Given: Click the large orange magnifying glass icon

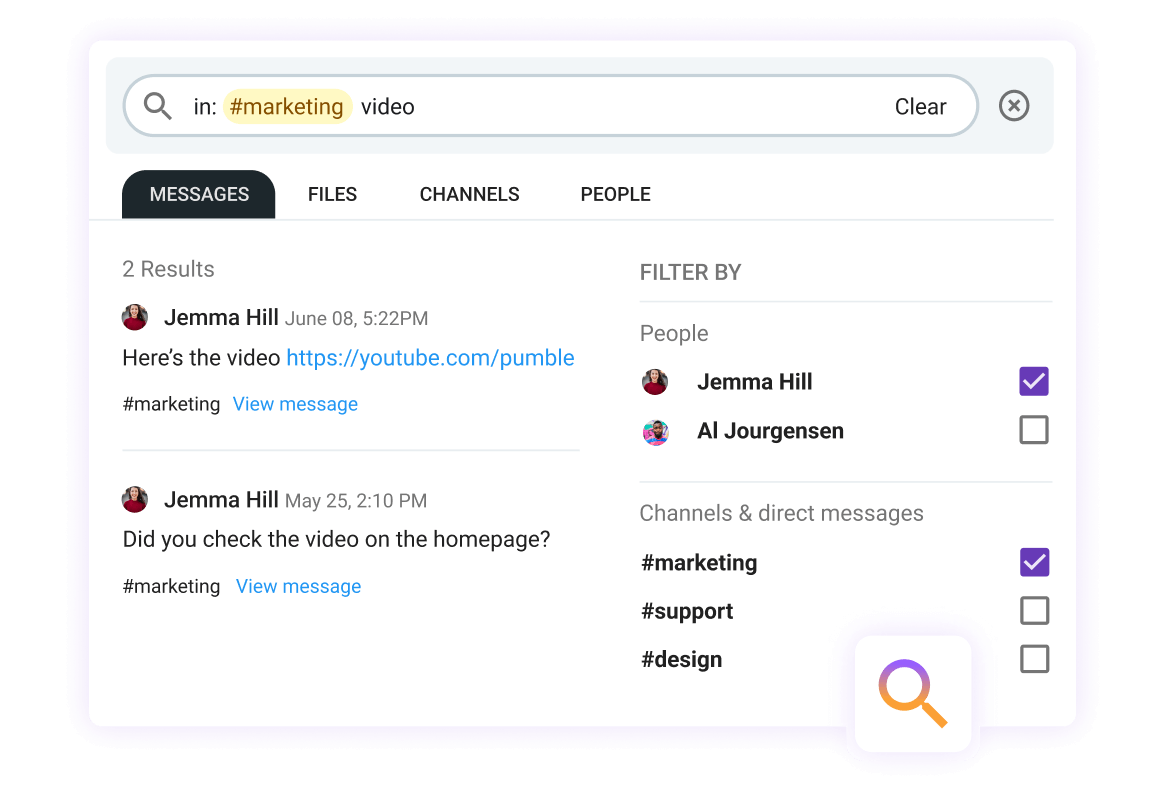Looking at the screenshot, I should 912,693.
